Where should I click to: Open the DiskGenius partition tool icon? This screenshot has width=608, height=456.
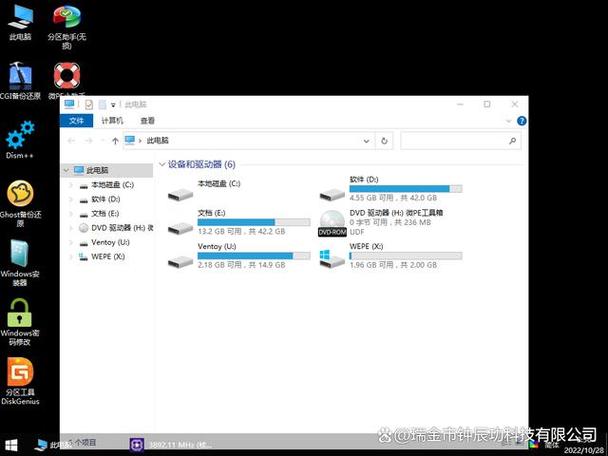[19, 373]
